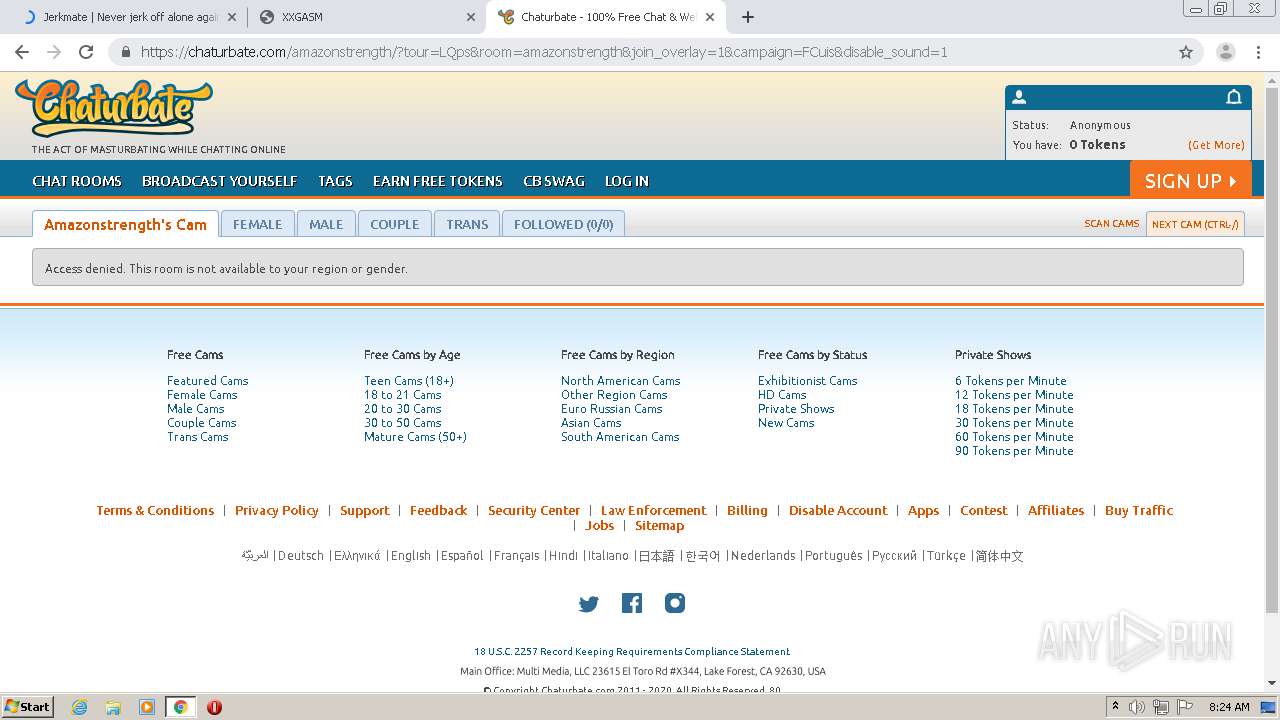The height and width of the screenshot is (720, 1280).
Task: Click the SIGN UP button
Action: (1191, 180)
